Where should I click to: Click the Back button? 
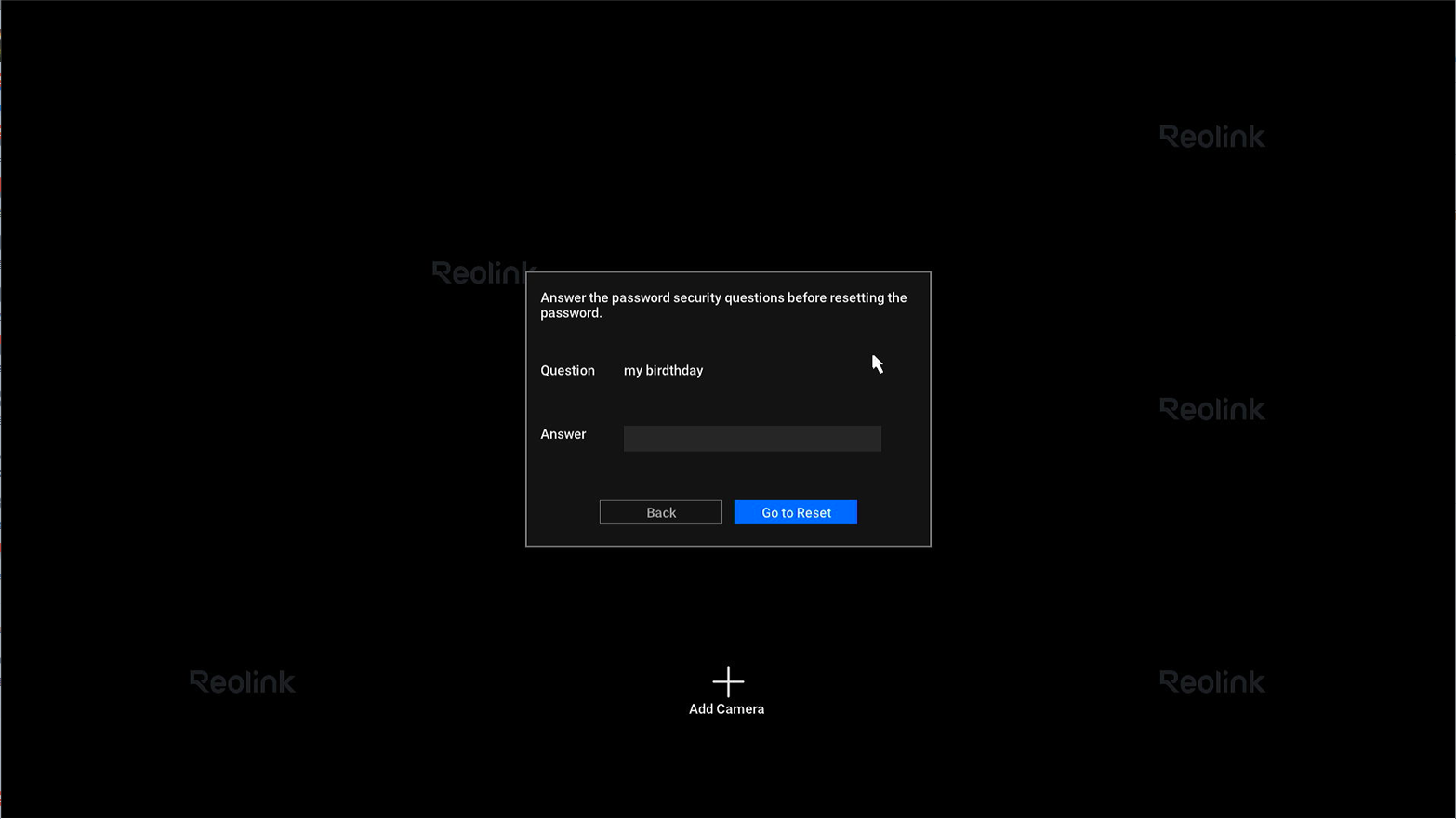point(661,512)
